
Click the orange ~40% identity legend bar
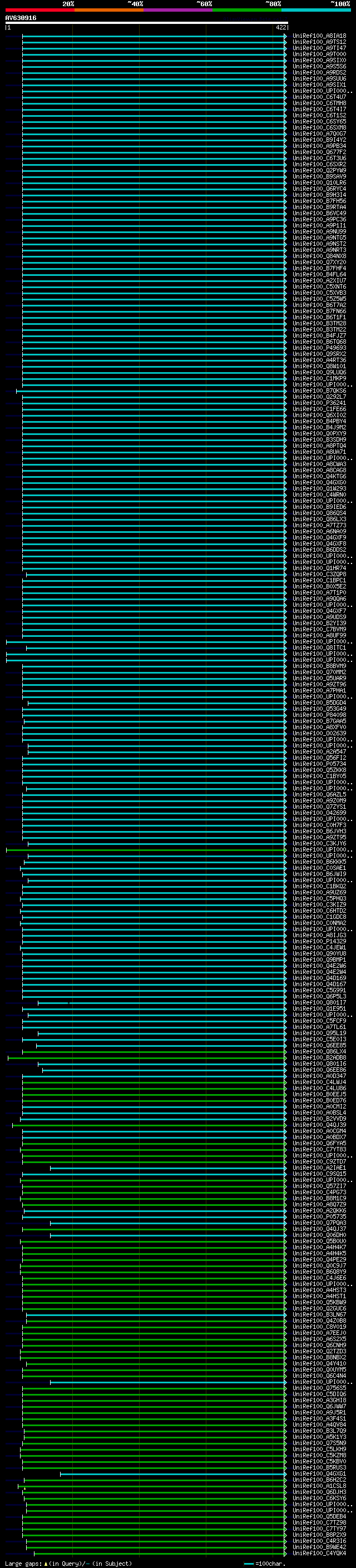(x=109, y=10)
